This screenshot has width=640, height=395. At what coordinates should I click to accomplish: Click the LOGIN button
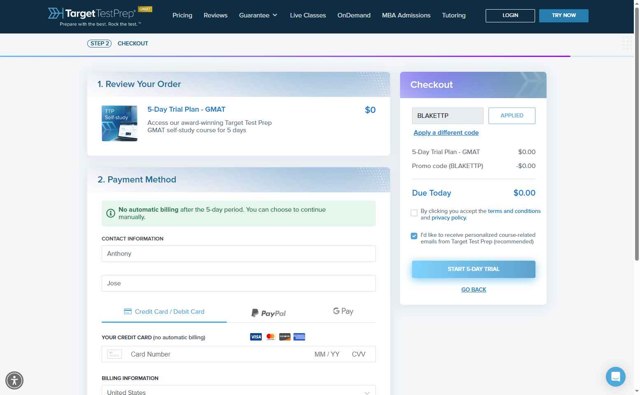click(x=510, y=16)
